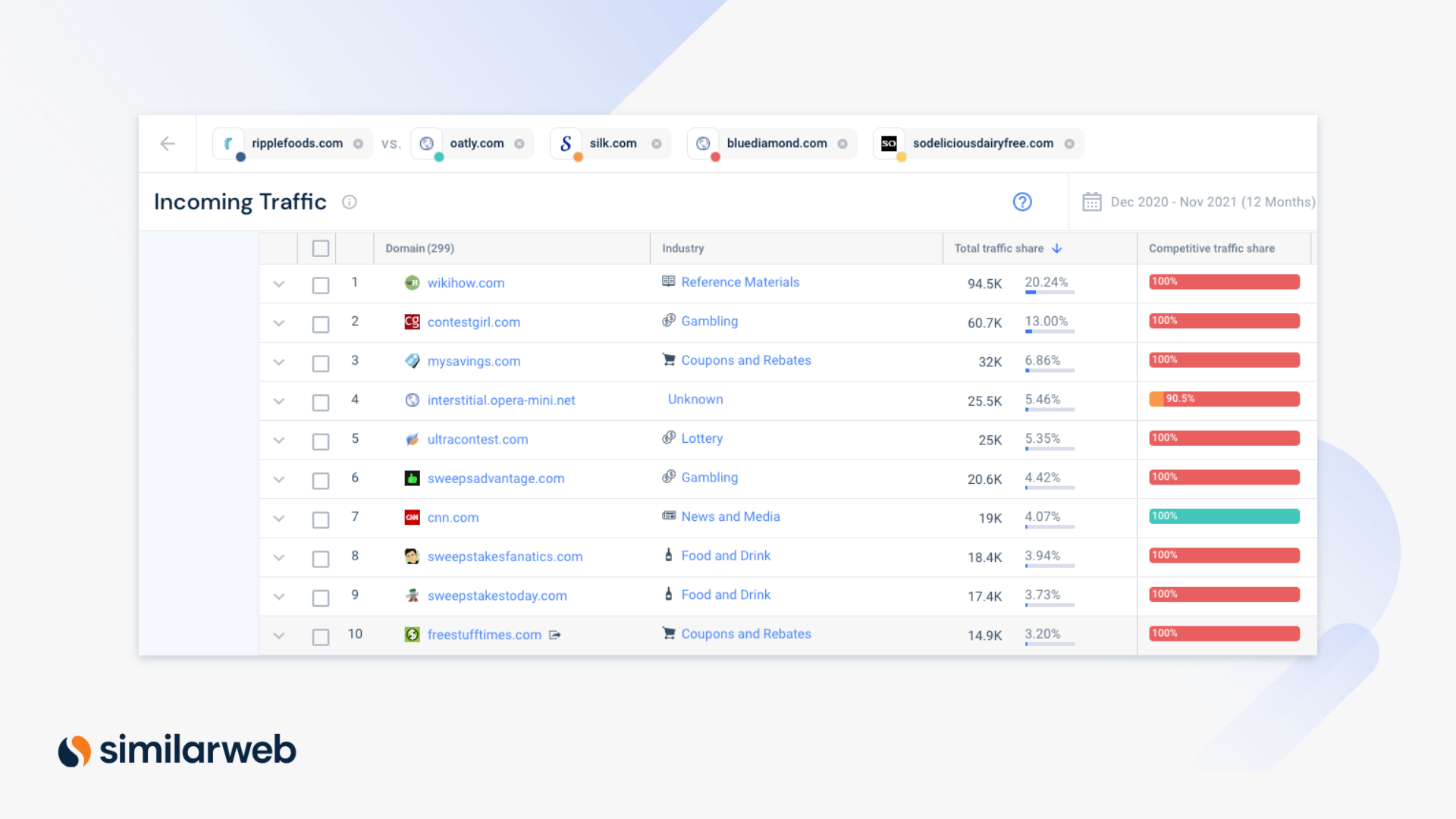Image resolution: width=1456 pixels, height=819 pixels.
Task: Expand the contestgirl.com row
Action: [279, 324]
